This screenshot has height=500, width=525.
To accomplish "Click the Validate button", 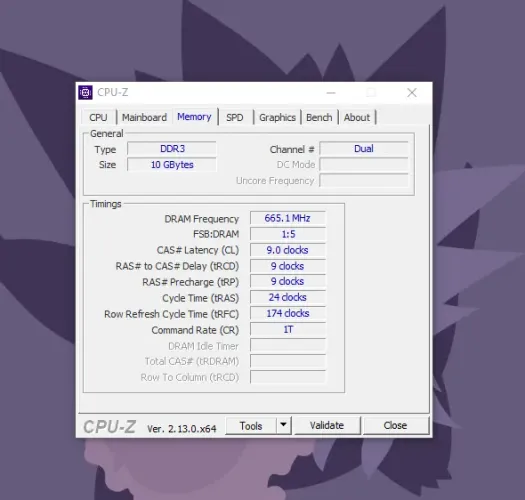I will click(327, 426).
